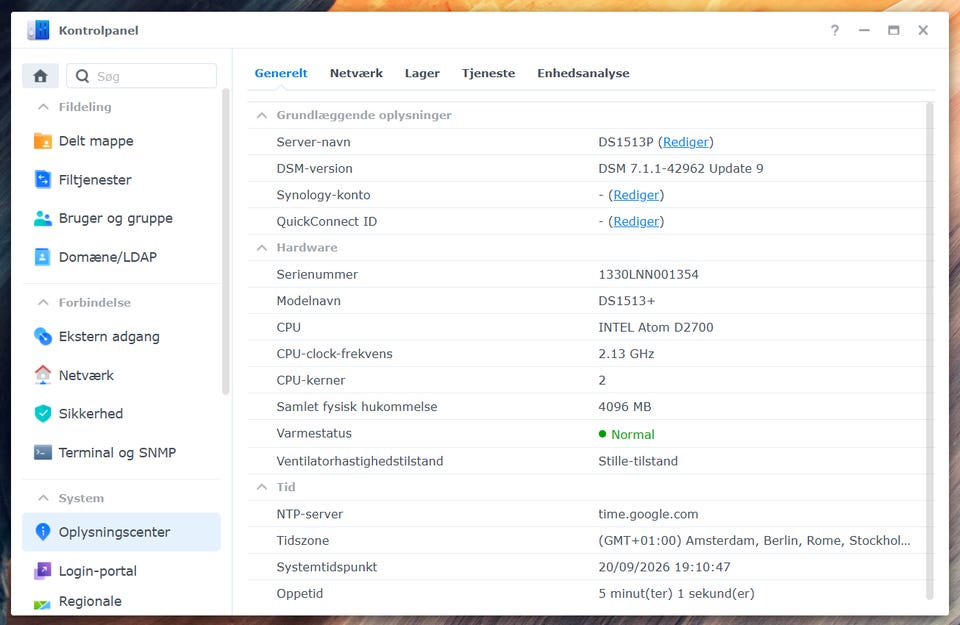This screenshot has height=625, width=960.
Task: Click the 2.13 GHz clock value
Action: click(626, 353)
